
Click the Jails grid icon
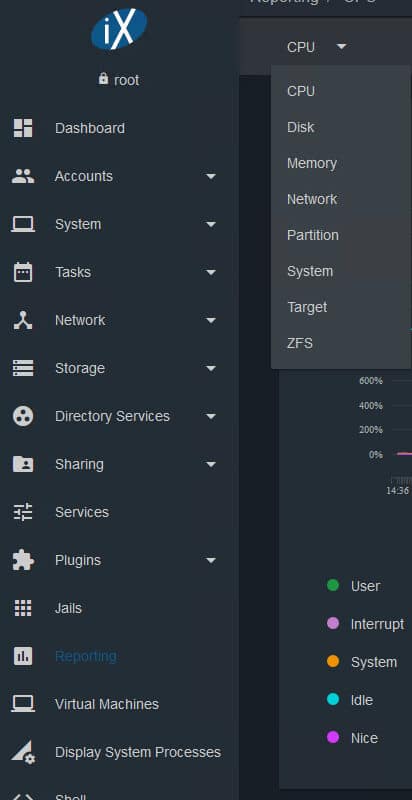click(x=23, y=608)
